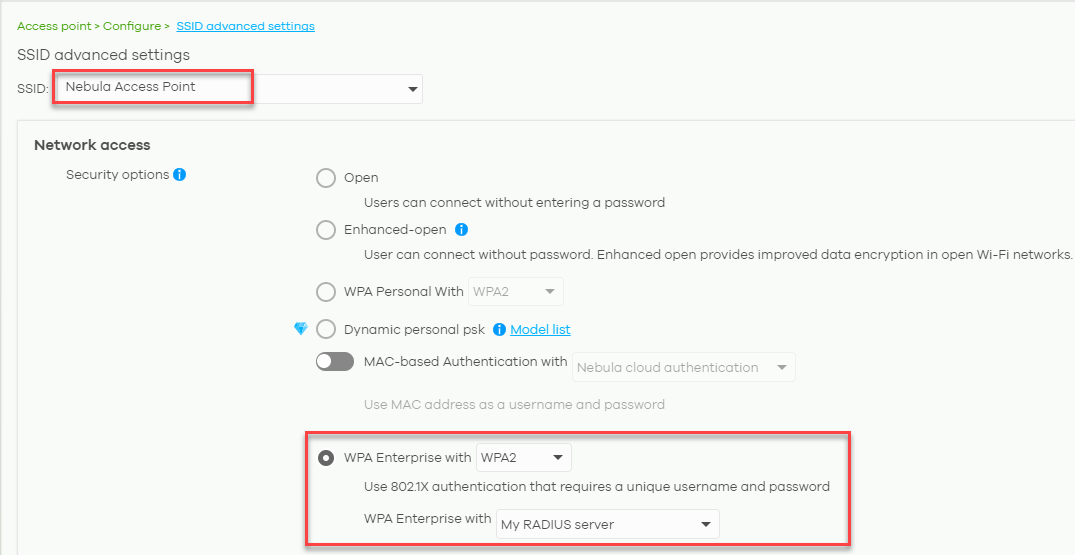Click the info icon beside Dynamic personal psk
Screen dimensions: 1075x555
coord(499,330)
